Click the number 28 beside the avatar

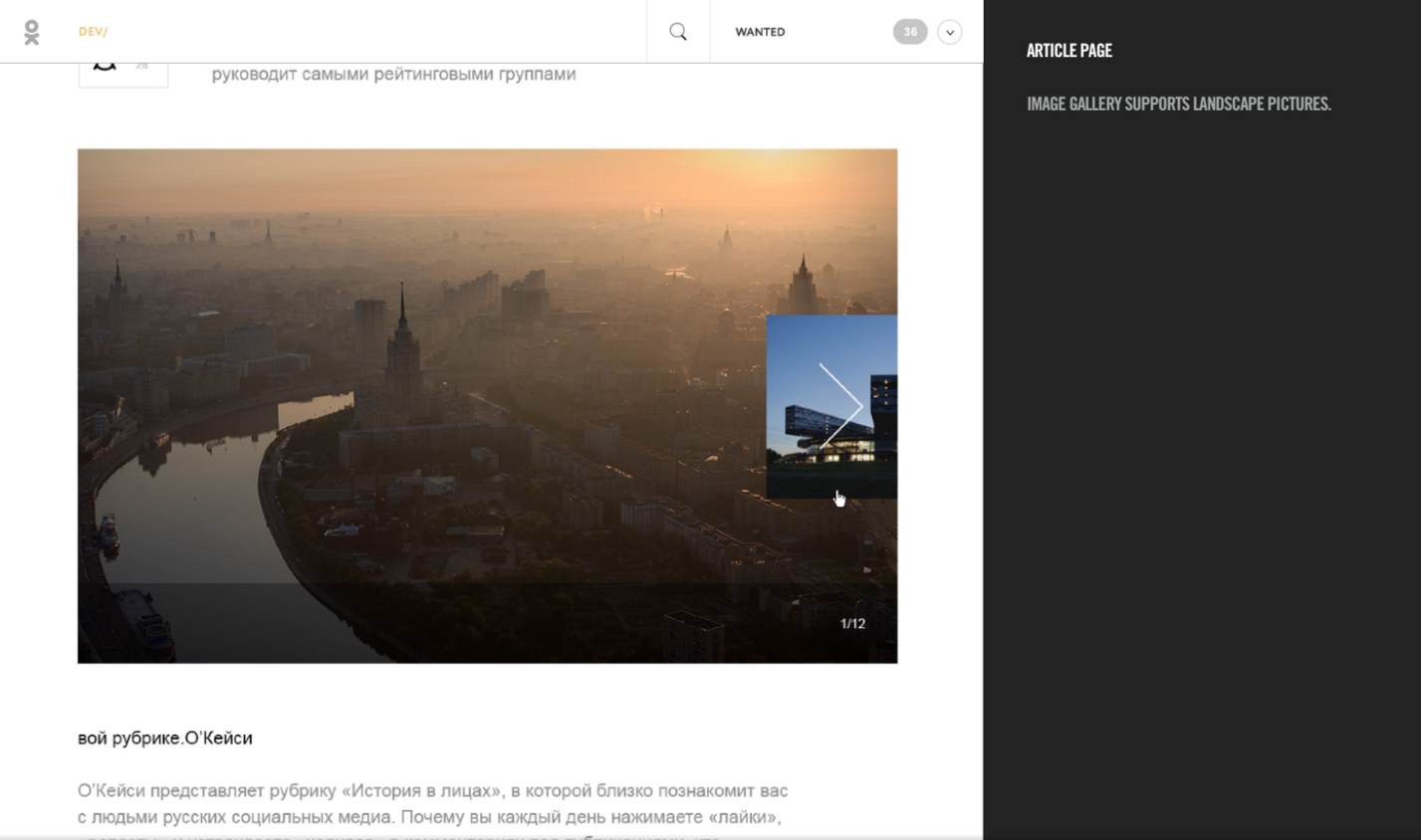coord(142,67)
